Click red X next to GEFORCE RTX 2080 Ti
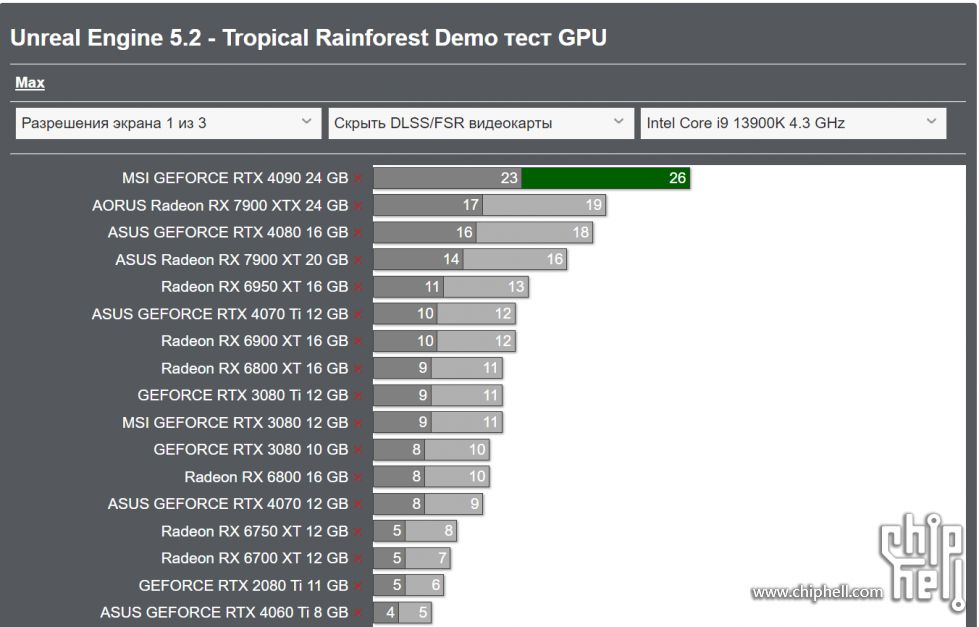Screen dimensions: 979x627 point(358,586)
